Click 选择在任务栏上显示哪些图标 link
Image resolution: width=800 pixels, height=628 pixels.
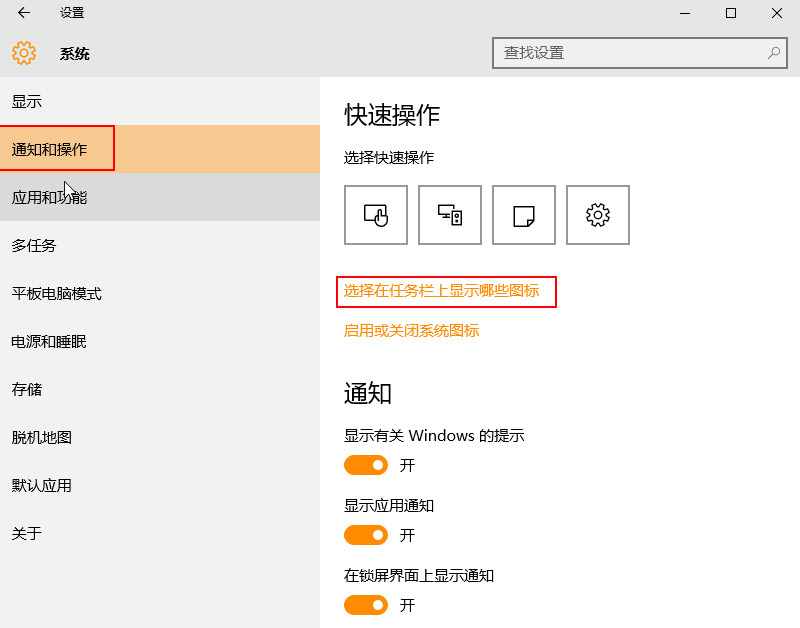[441, 291]
